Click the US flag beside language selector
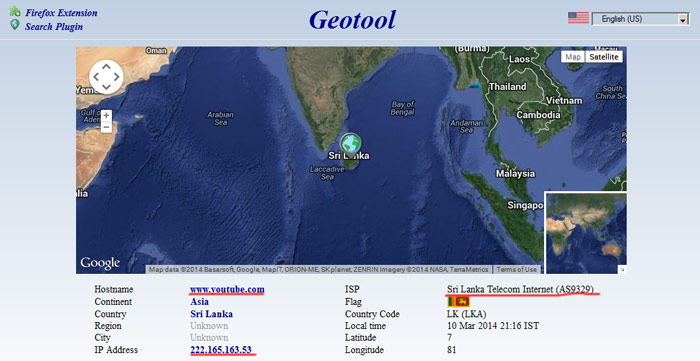 pos(578,17)
